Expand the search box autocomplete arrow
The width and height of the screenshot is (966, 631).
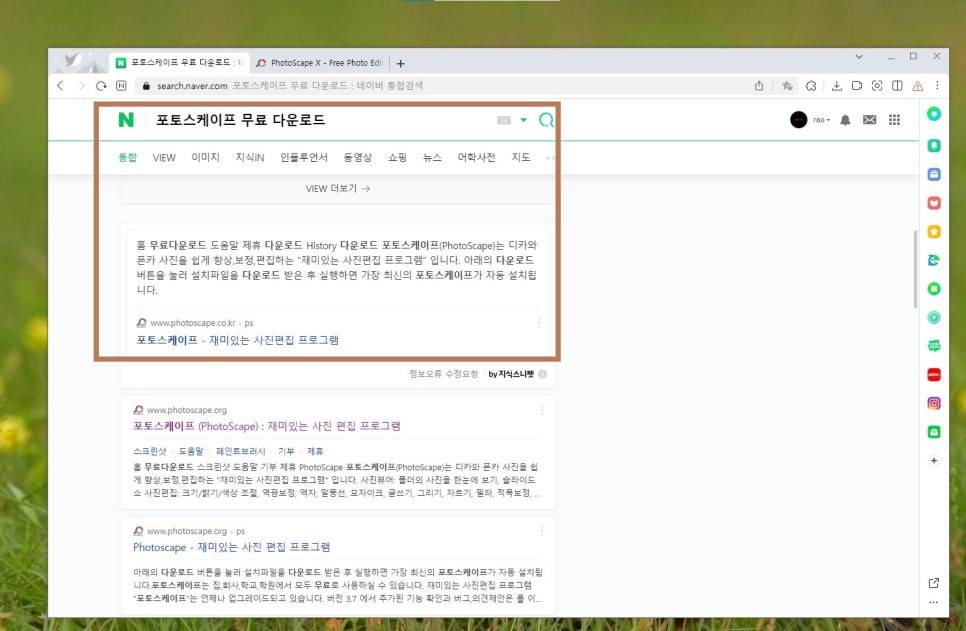523,120
